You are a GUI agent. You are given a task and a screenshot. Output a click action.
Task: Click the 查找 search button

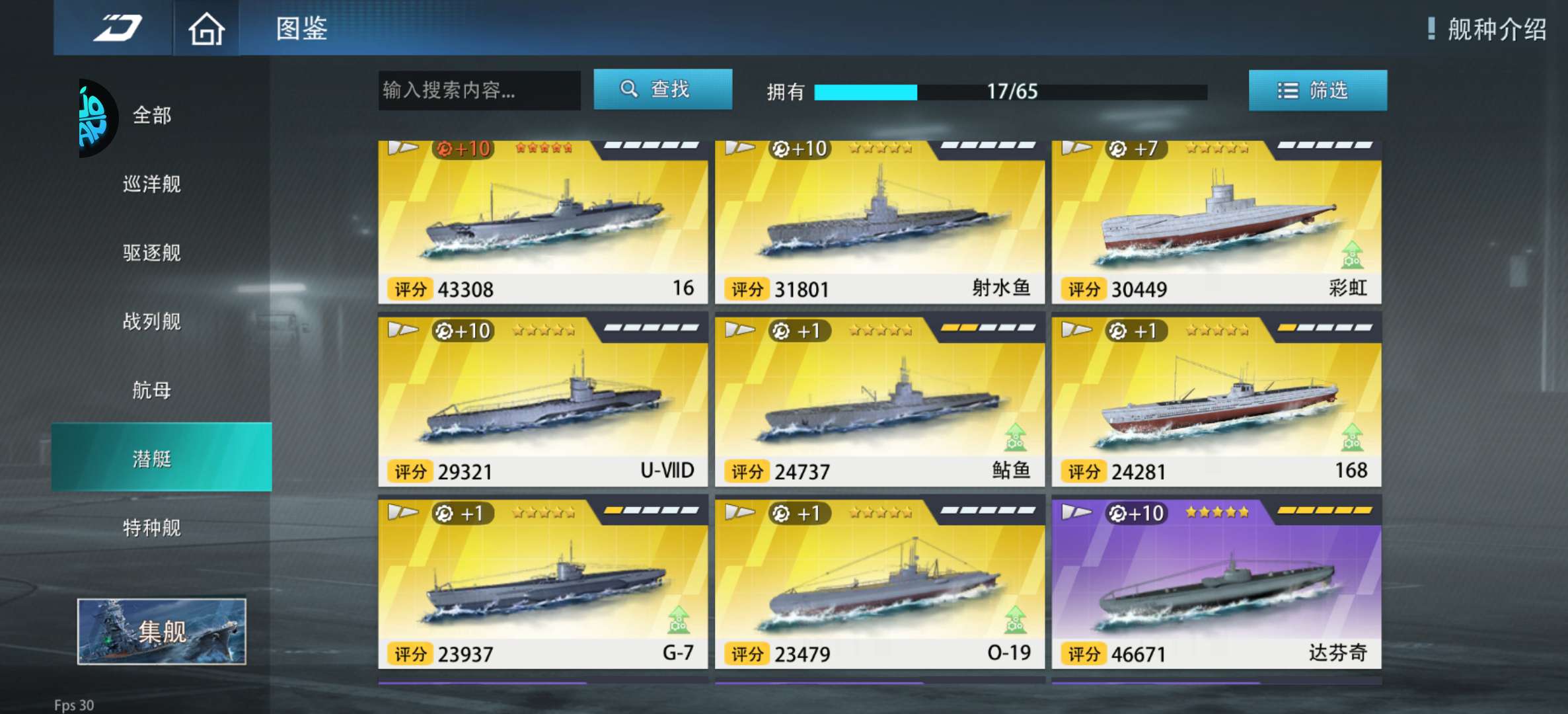(x=663, y=89)
